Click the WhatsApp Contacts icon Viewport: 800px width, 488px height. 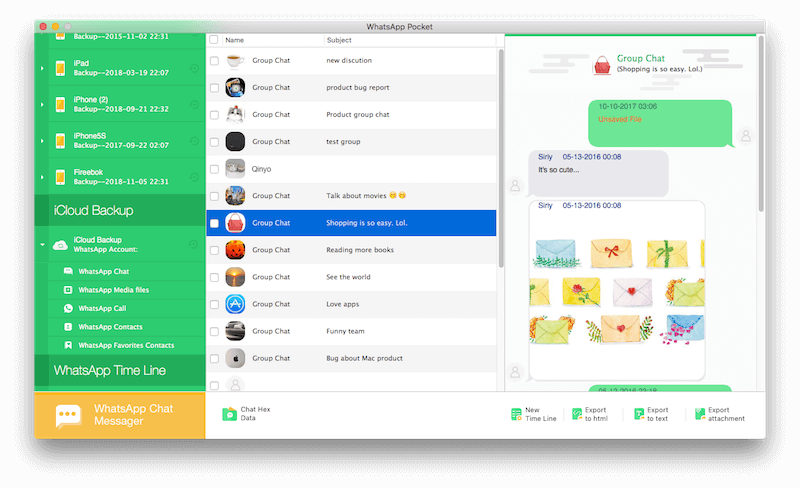pos(68,327)
